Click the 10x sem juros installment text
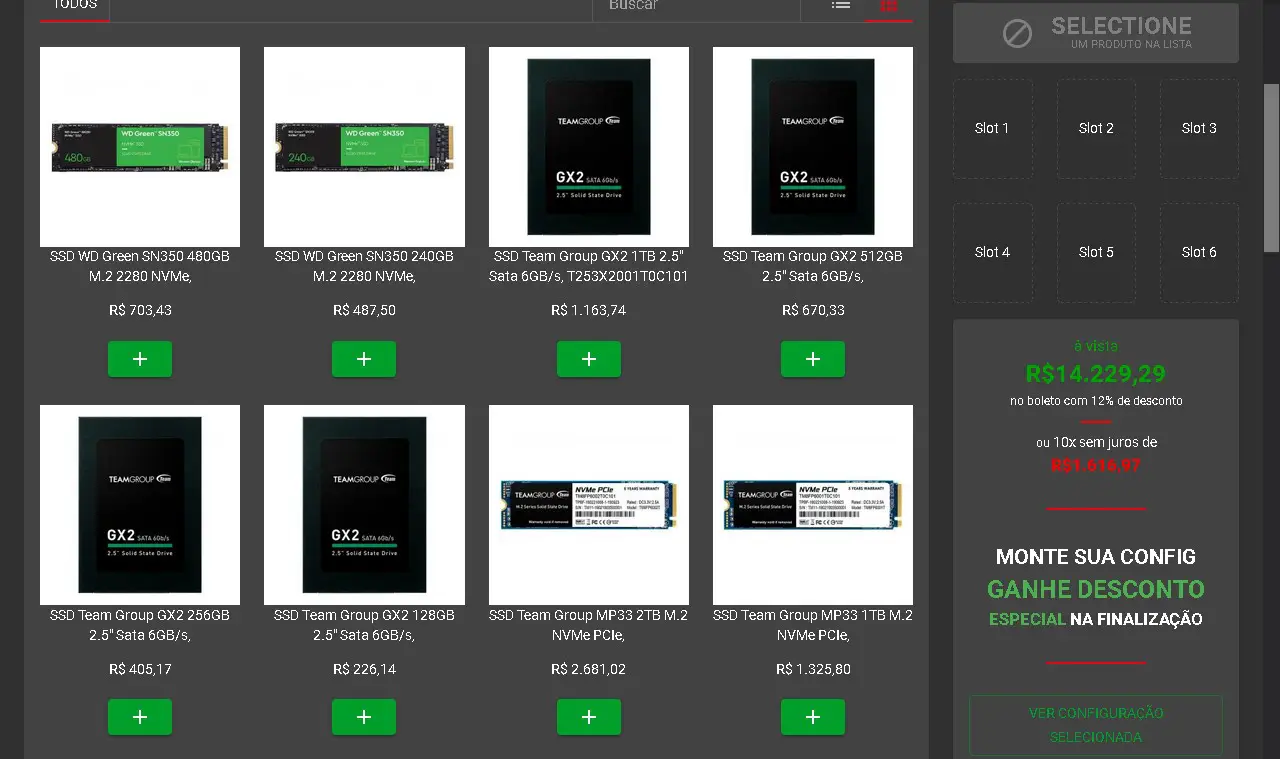 [x=1096, y=442]
